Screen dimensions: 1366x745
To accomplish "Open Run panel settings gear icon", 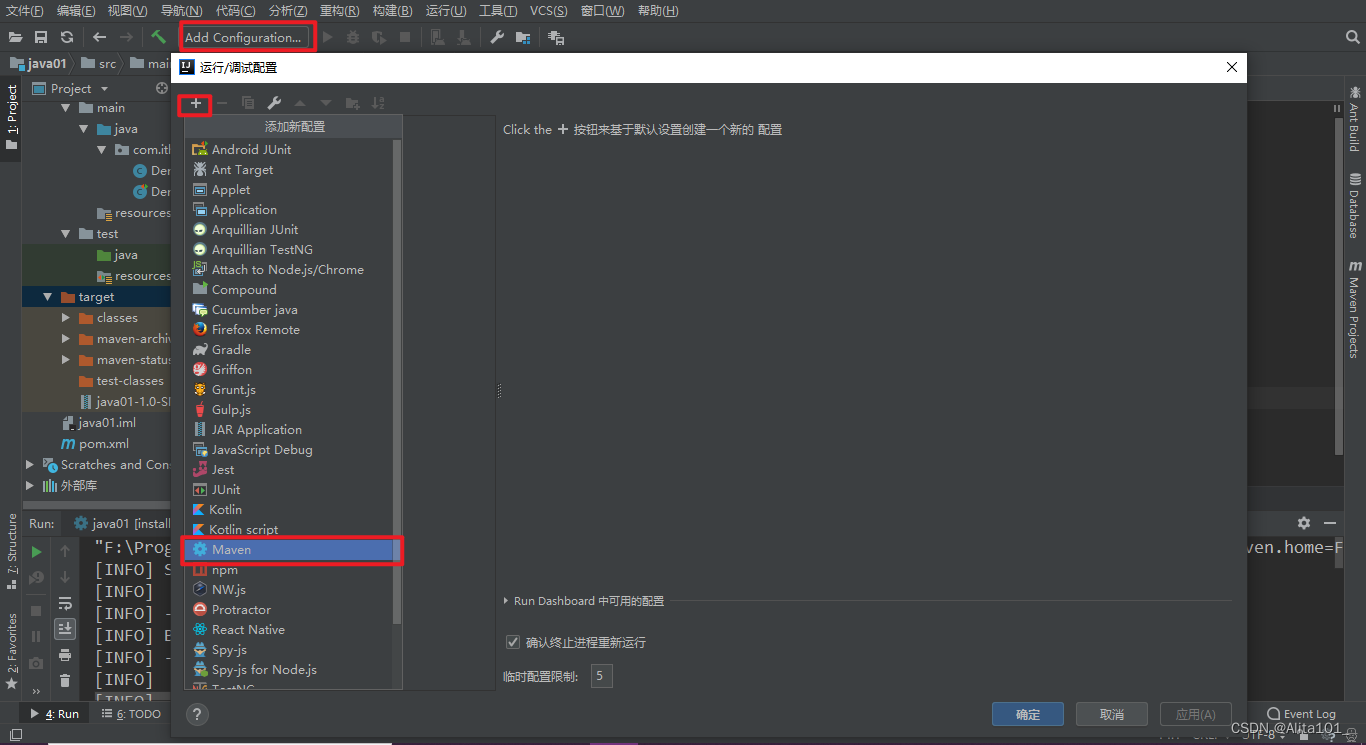I will pos(1303,523).
